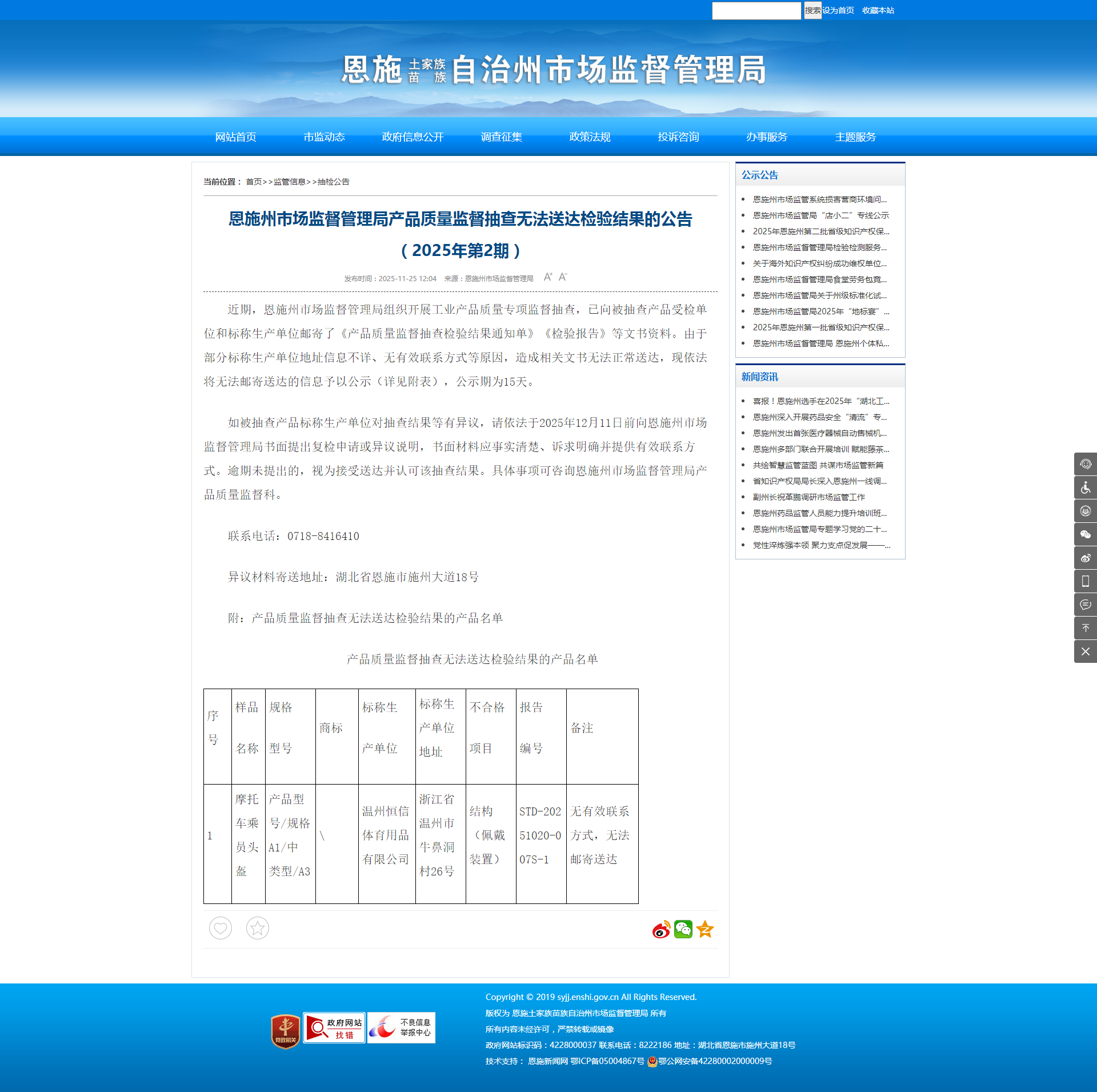
Task: Click the 政府网站找错 badge
Action: click(334, 1028)
